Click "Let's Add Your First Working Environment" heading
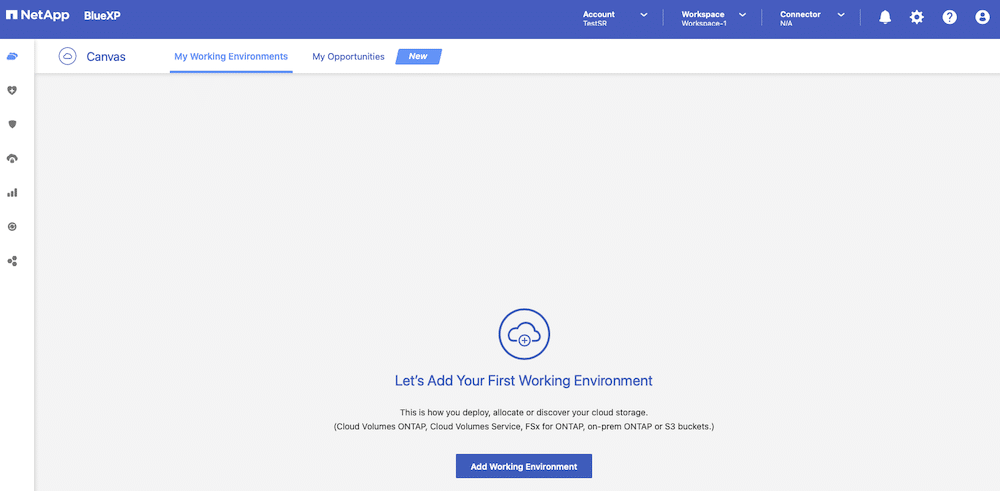 (524, 381)
